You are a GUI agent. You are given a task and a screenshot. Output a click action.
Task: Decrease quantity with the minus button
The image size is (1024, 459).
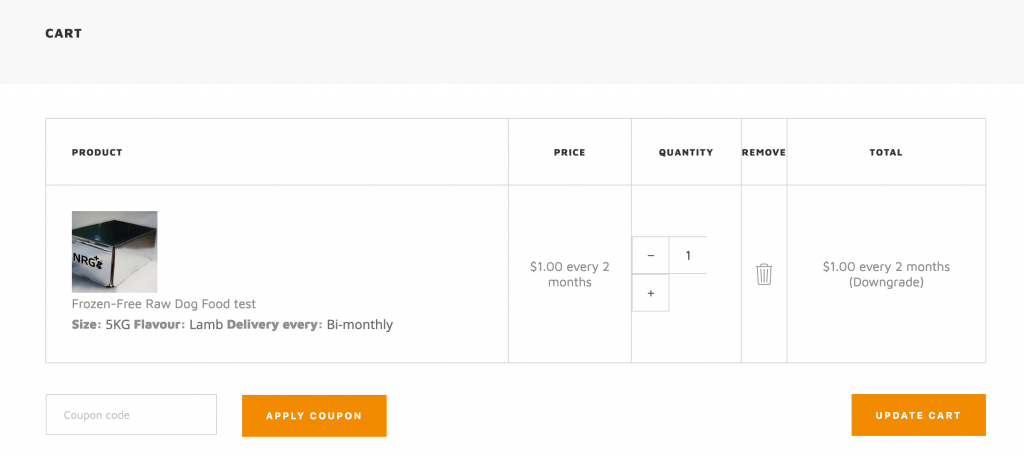tap(650, 255)
